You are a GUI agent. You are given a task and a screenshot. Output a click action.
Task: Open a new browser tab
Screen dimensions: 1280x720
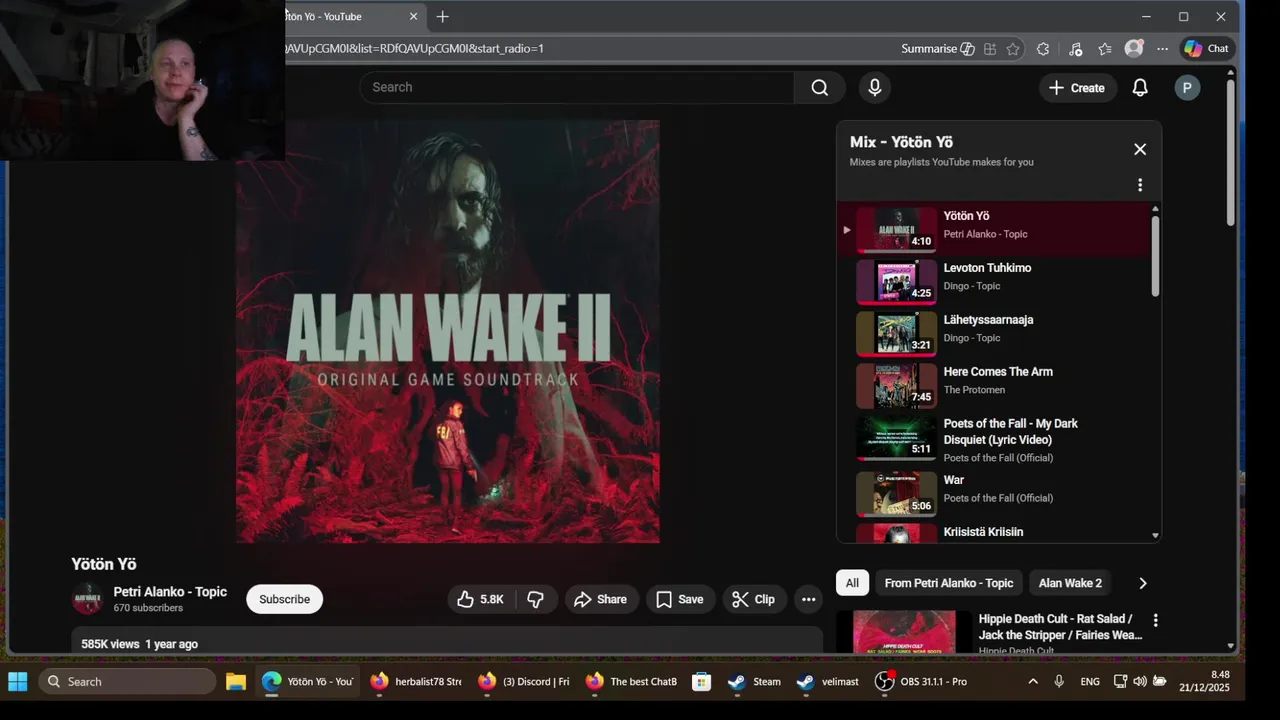442,16
